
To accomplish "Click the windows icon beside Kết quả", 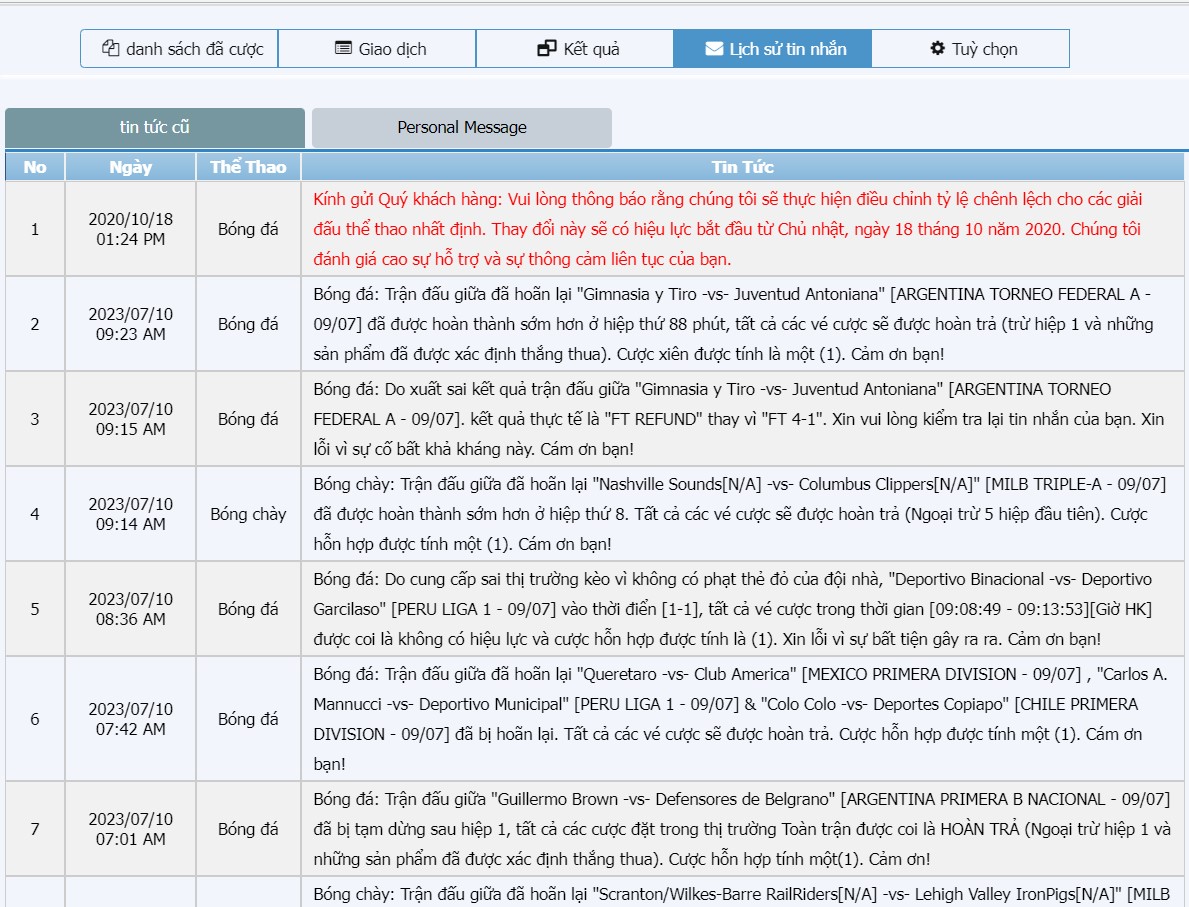I will click(x=546, y=49).
